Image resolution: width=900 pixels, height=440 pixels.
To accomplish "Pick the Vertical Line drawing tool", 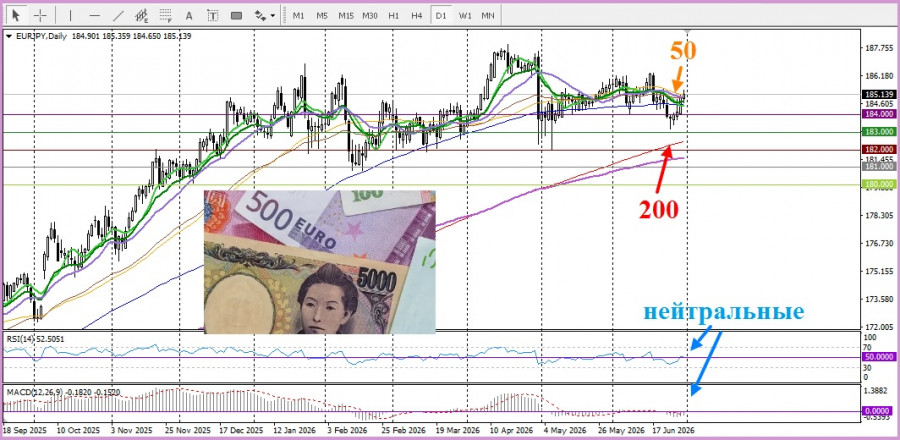I will tap(71, 15).
